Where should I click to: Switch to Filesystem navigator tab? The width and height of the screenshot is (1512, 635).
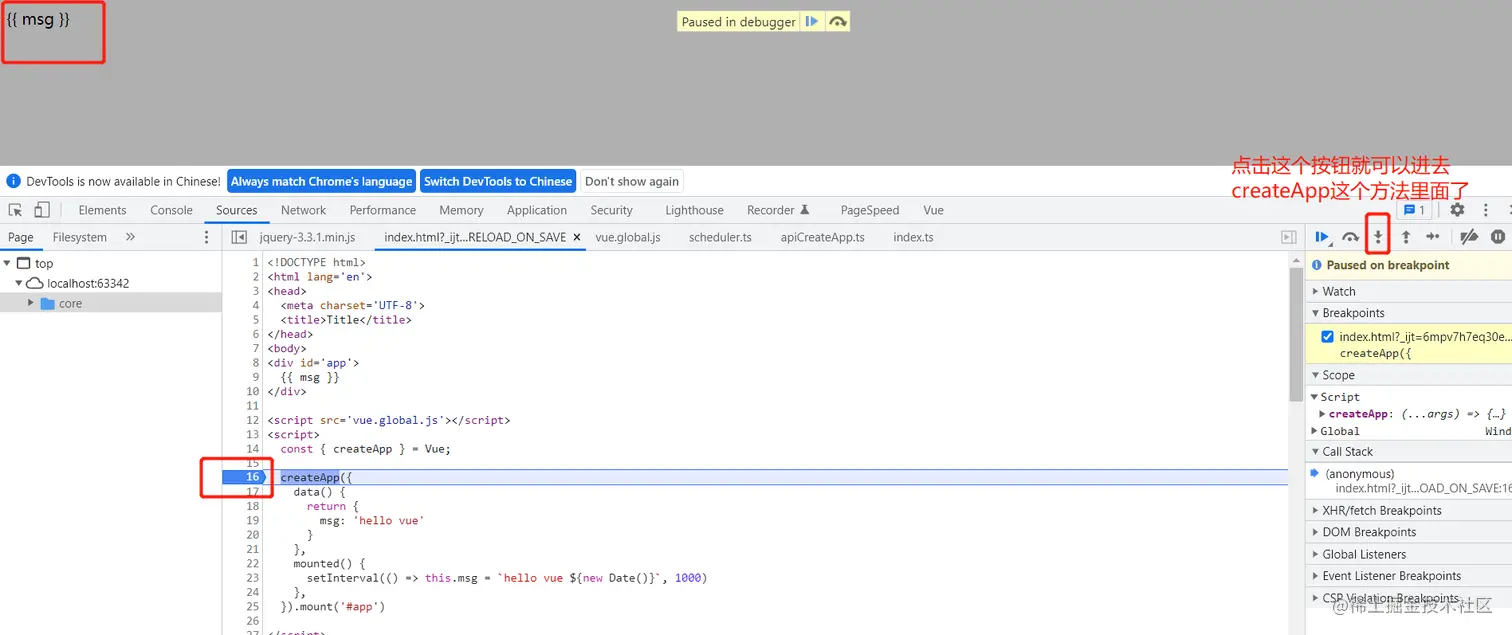click(x=80, y=237)
